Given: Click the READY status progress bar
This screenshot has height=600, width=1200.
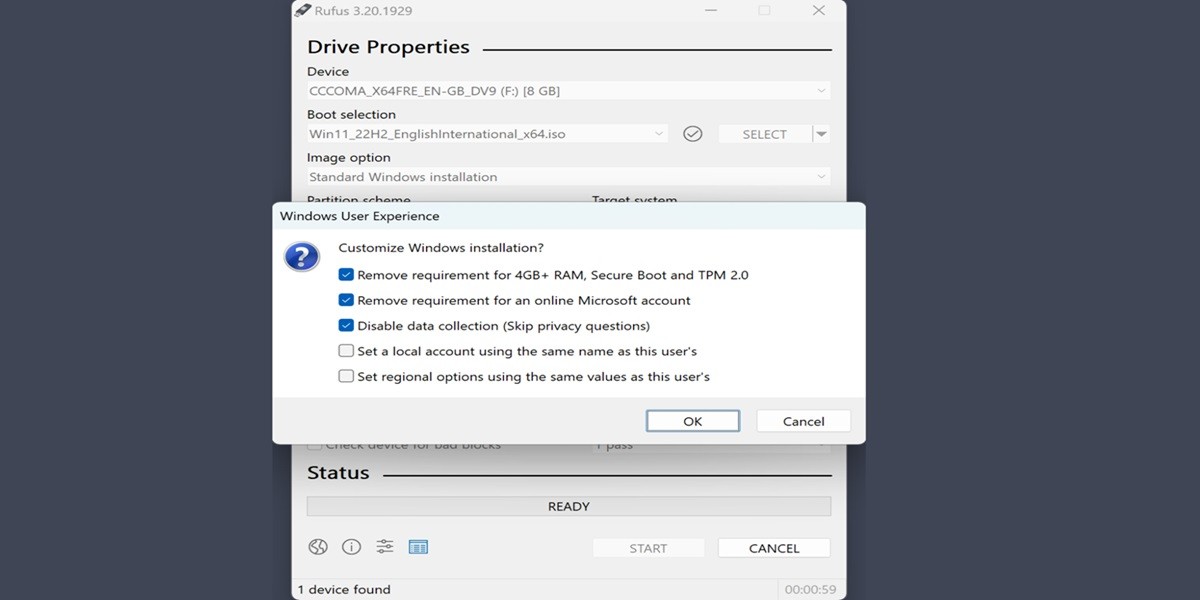Looking at the screenshot, I should [x=568, y=507].
